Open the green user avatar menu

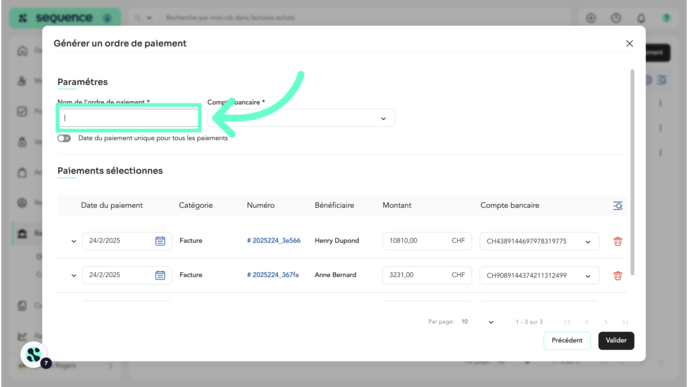point(666,18)
